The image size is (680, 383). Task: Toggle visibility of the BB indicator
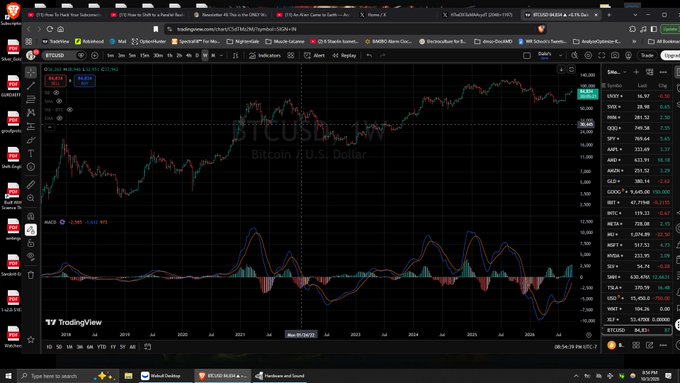(x=56, y=93)
